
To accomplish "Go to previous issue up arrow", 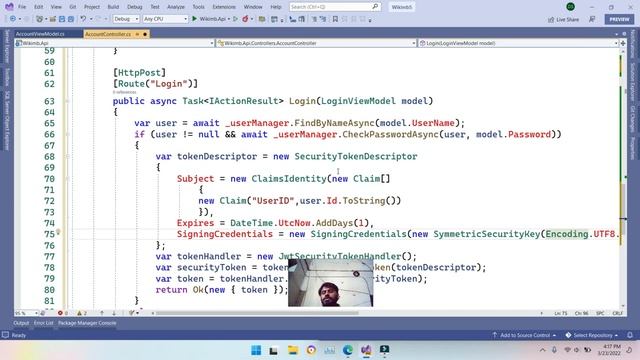I will coord(102,313).
